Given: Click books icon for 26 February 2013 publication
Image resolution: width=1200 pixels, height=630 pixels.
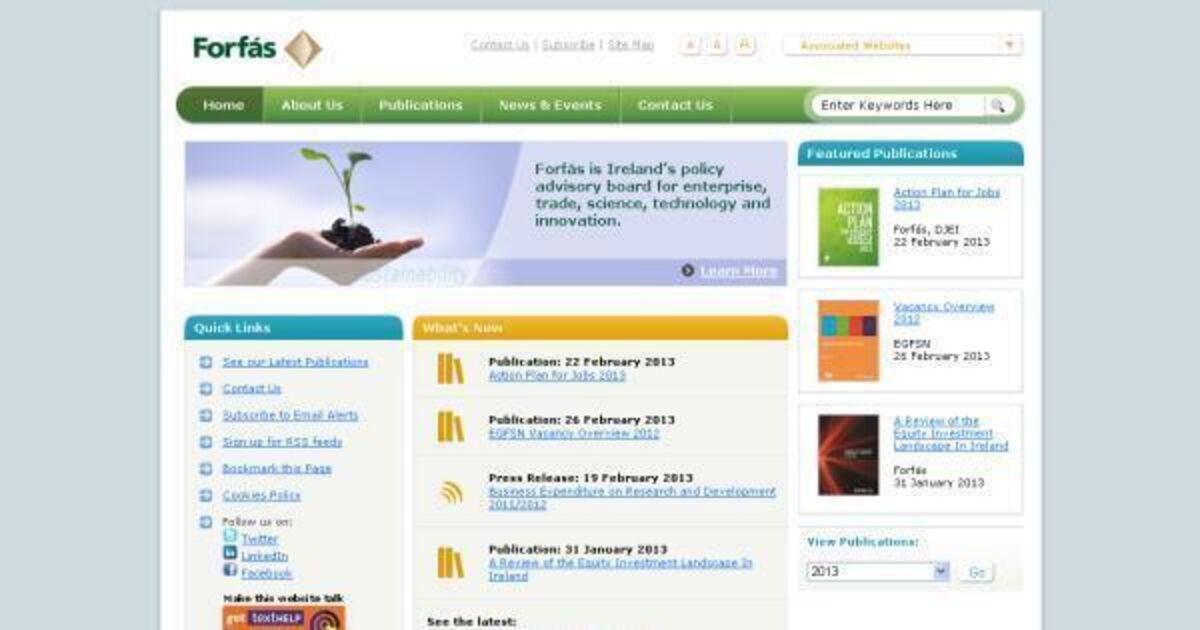Looking at the screenshot, I should 450,427.
